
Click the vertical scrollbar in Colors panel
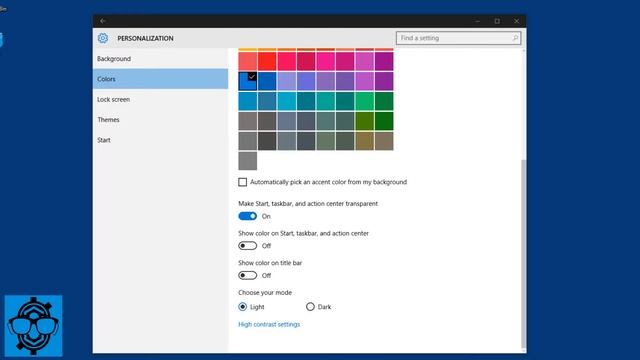coord(524,253)
